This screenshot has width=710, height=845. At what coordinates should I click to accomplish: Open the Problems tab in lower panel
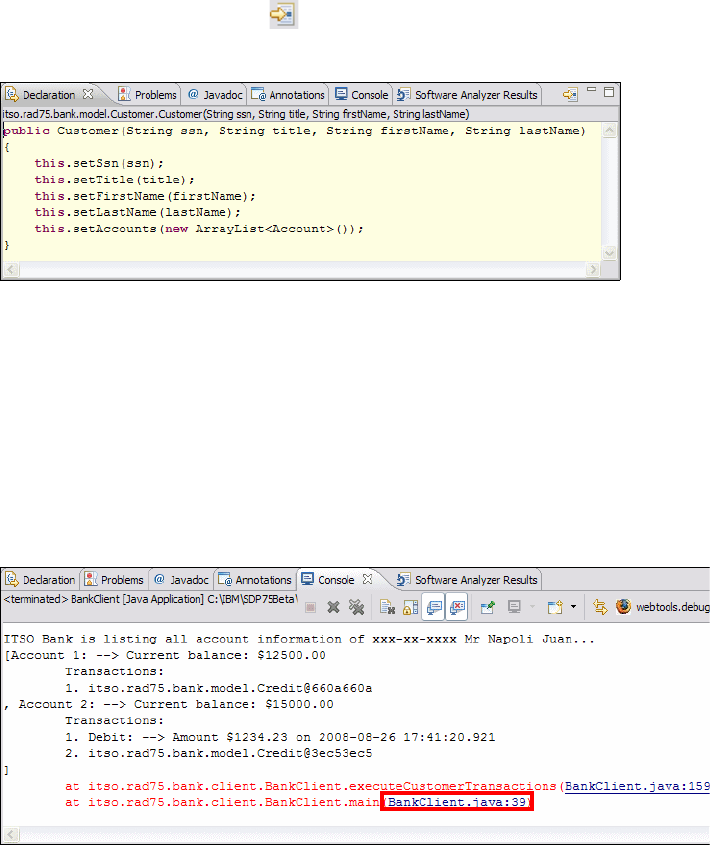[114, 580]
